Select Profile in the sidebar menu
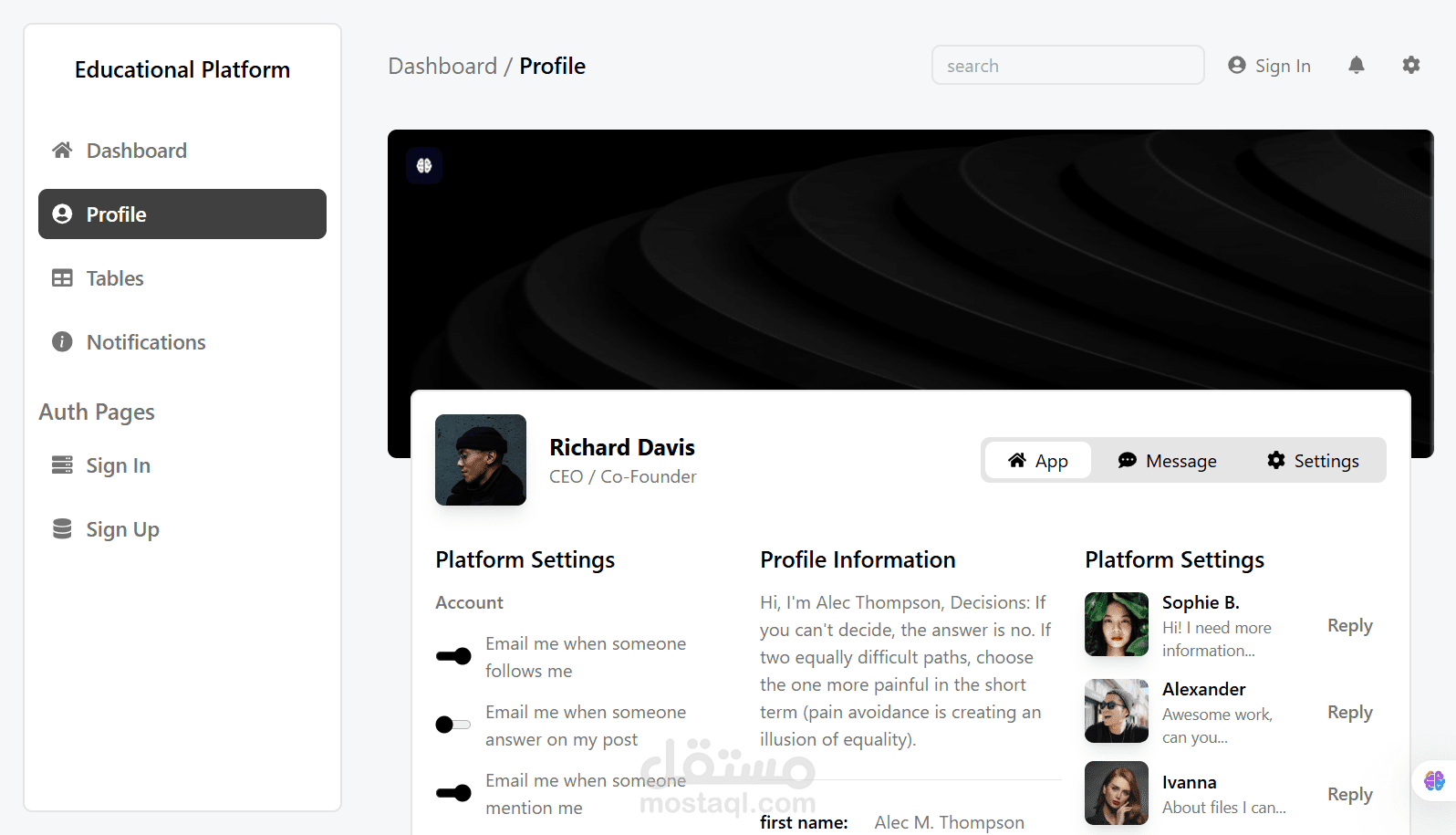The width and height of the screenshot is (1456, 835). tap(182, 214)
